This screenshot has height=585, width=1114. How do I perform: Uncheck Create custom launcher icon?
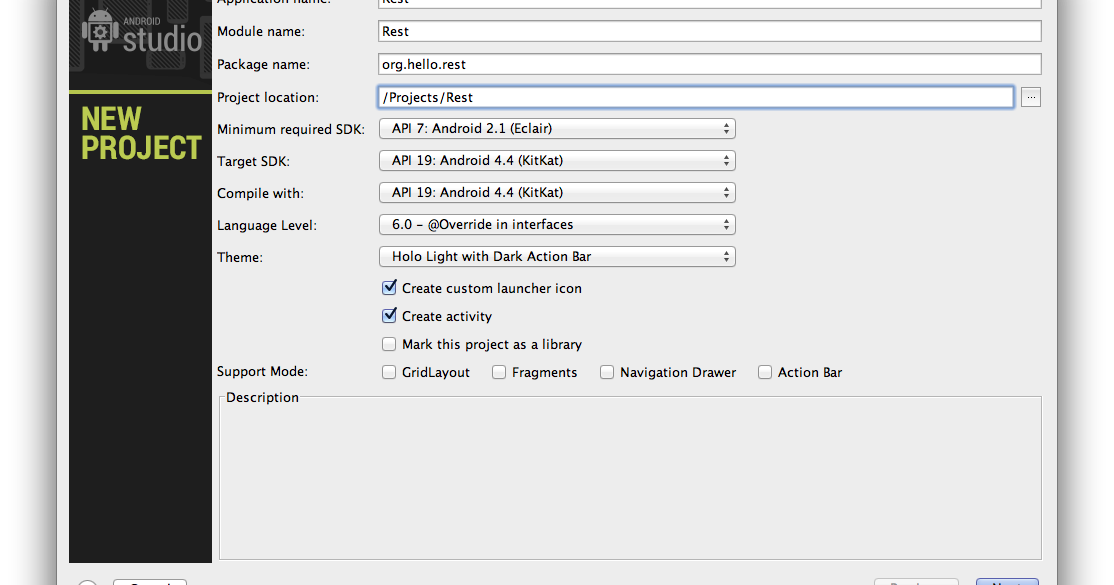389,287
